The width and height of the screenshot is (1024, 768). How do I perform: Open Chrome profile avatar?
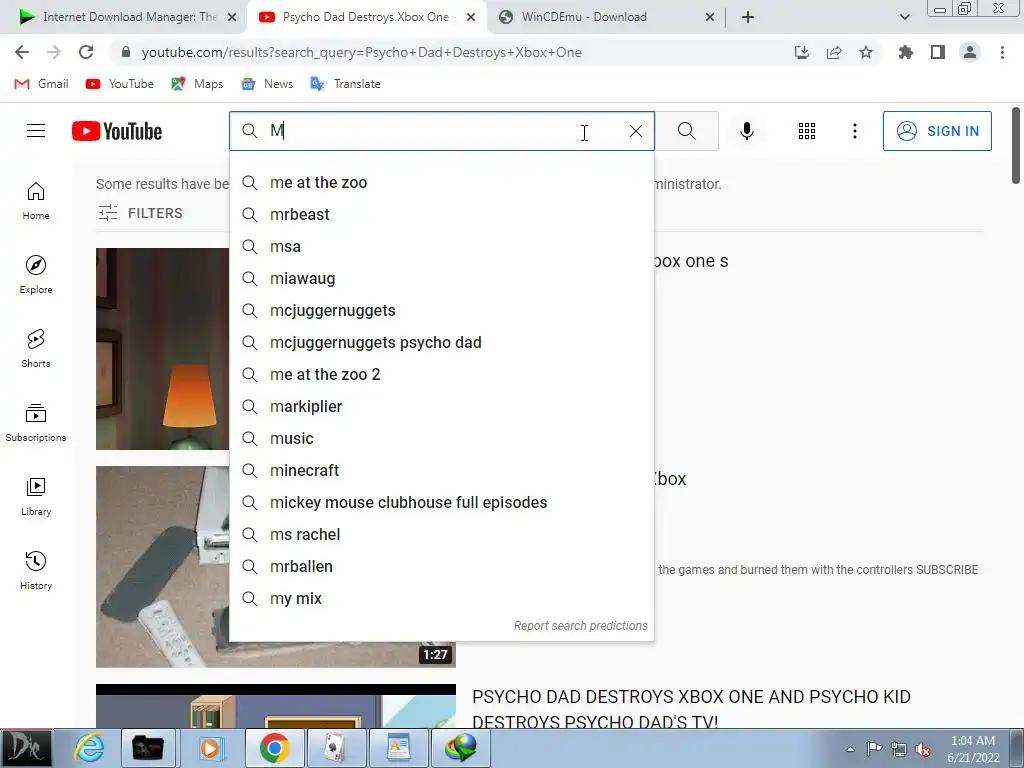[970, 52]
